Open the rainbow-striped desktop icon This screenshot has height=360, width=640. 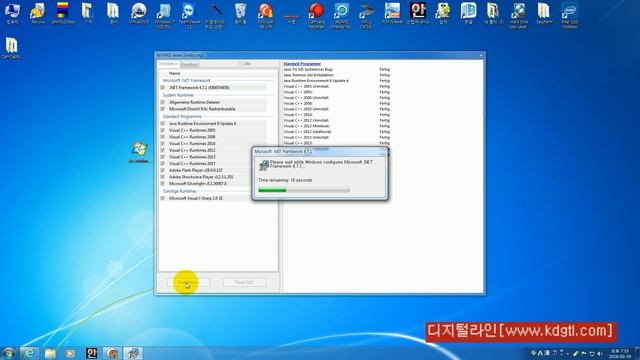[x=63, y=13]
